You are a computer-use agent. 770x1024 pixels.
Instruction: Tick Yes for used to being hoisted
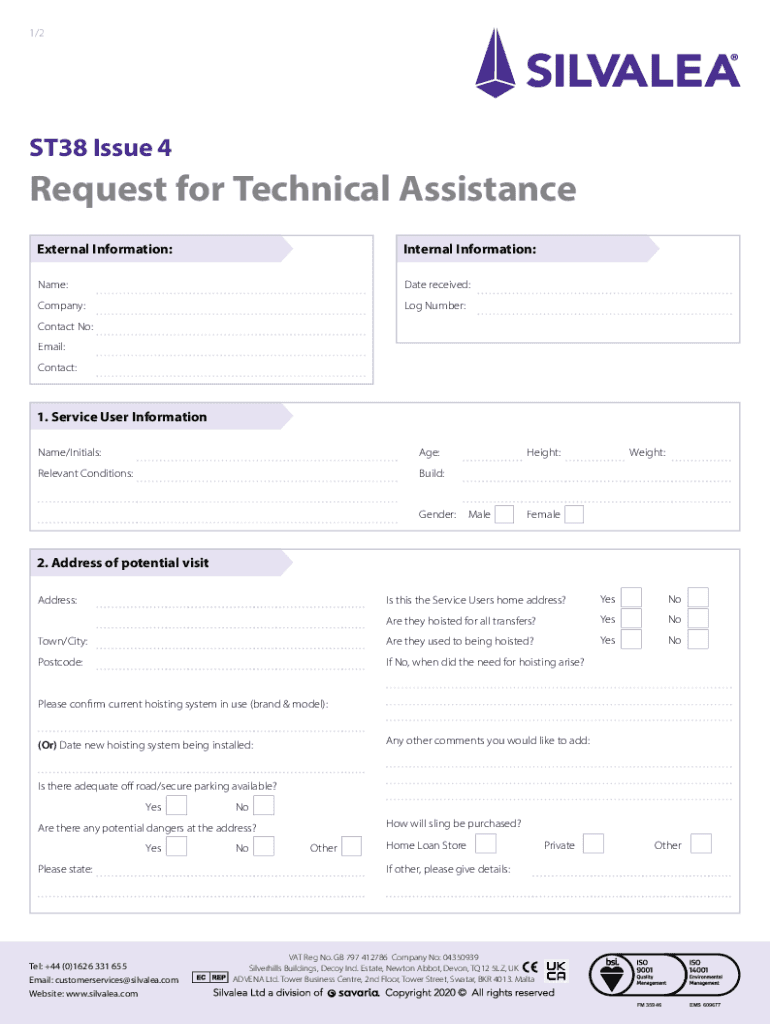631,639
